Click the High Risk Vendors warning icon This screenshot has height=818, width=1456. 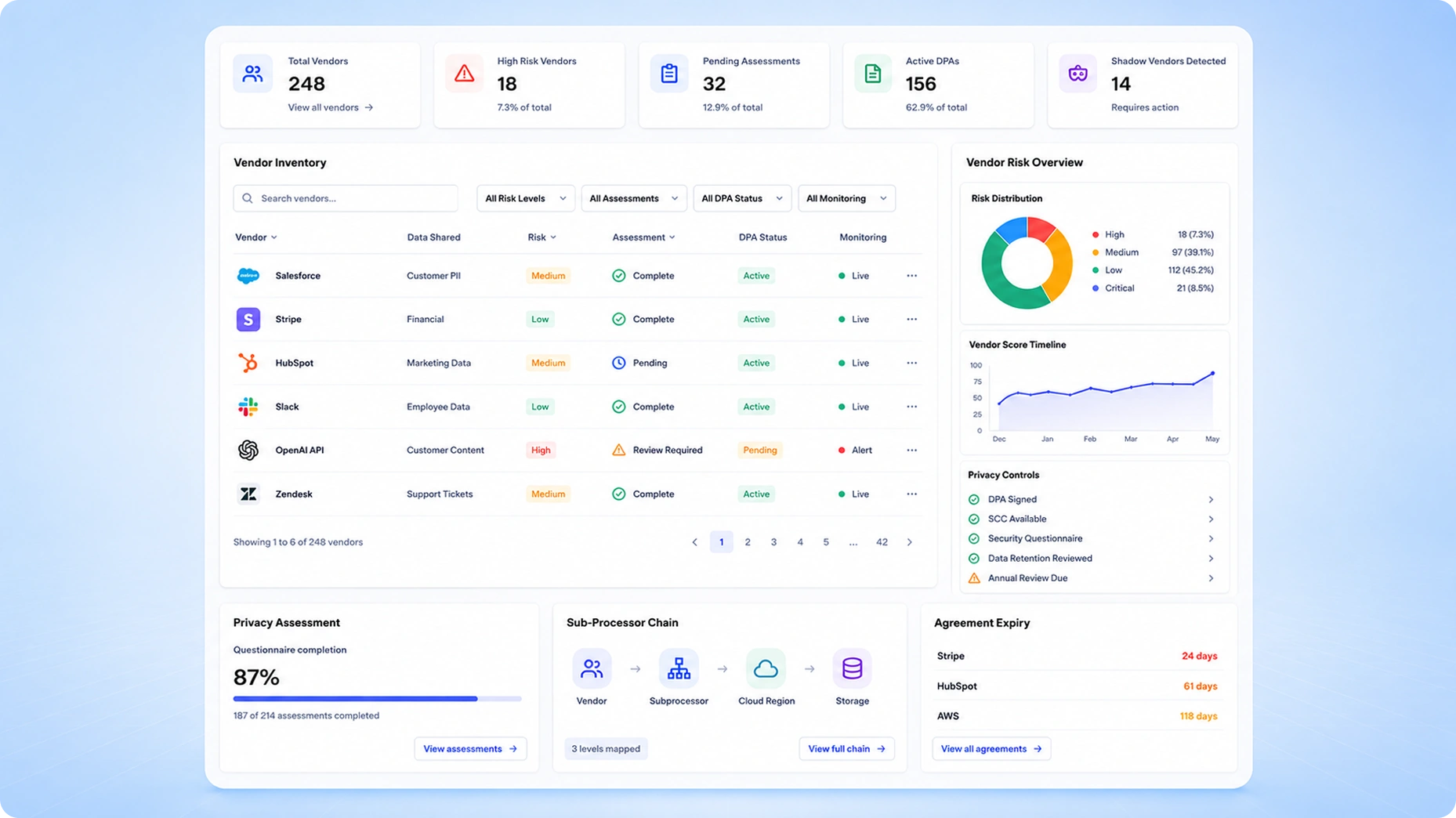(x=464, y=74)
